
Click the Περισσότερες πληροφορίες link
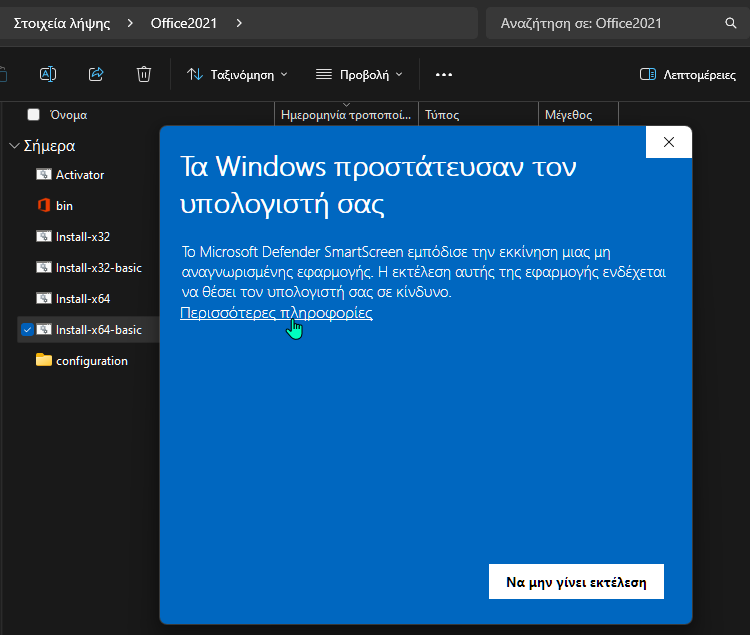[x=276, y=313]
